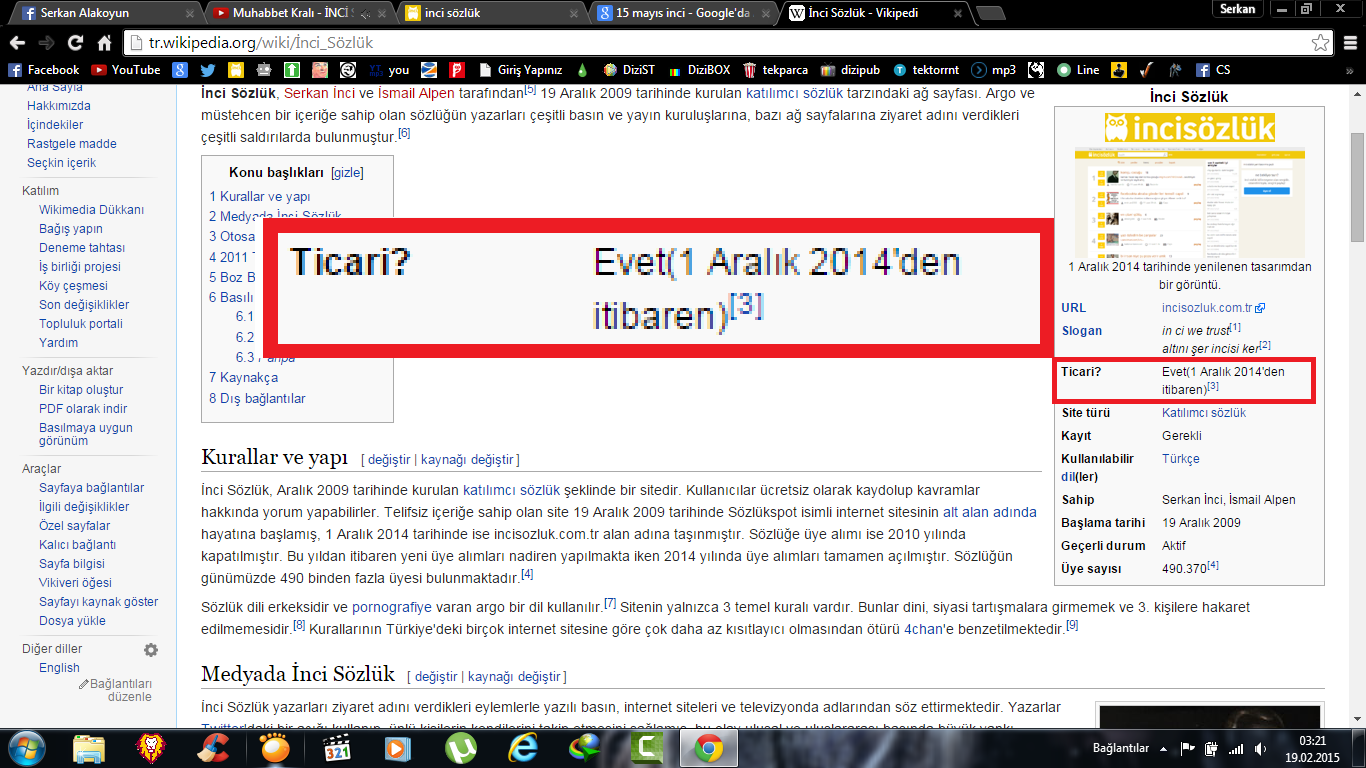Open Türkçe language link in infobox
The image size is (1366, 768).
pyautogui.click(x=1181, y=459)
